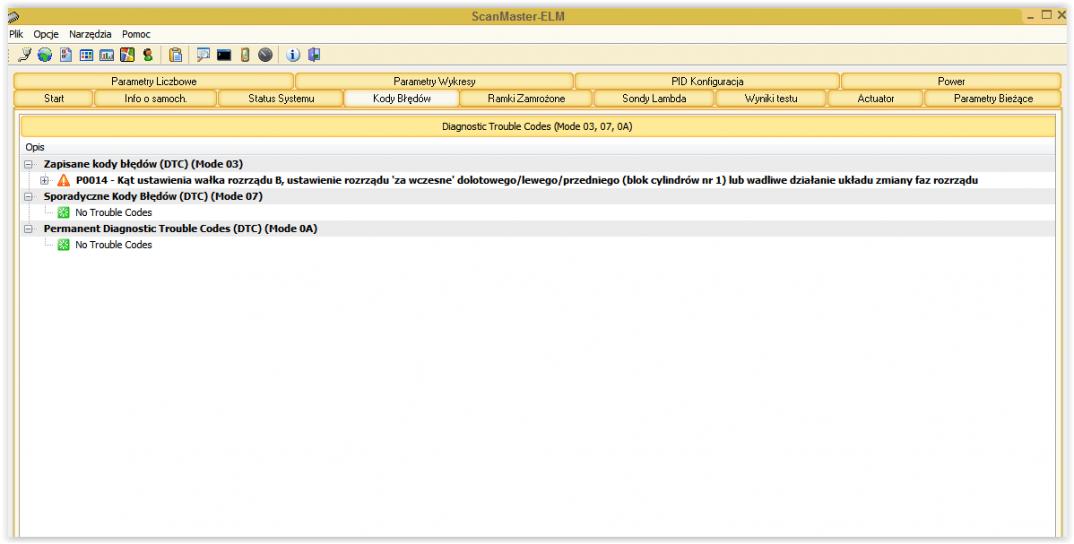The height and width of the screenshot is (544, 1074).
Task: Open the Narzędzia menu
Action: pyautogui.click(x=90, y=34)
